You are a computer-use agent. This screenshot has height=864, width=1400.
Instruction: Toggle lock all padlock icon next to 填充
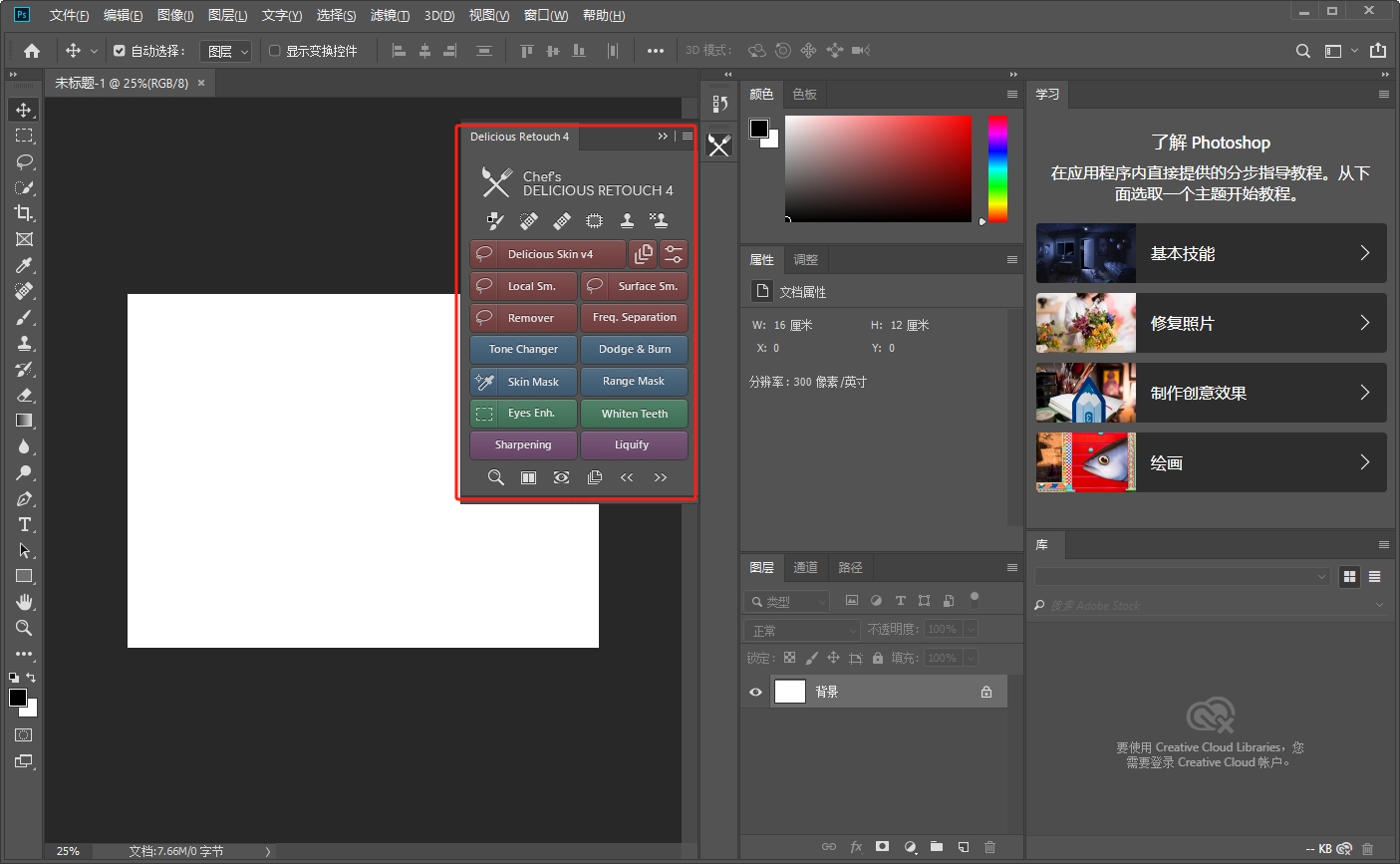click(877, 658)
